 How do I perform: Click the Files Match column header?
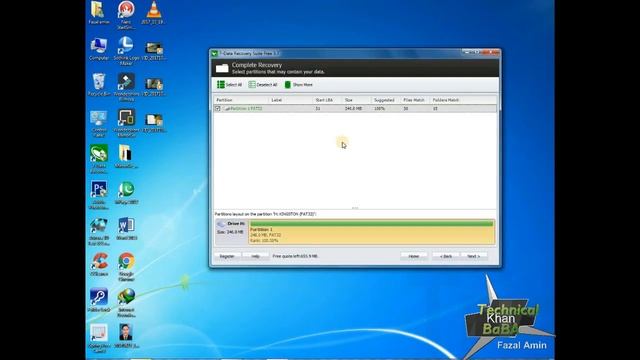click(x=415, y=100)
